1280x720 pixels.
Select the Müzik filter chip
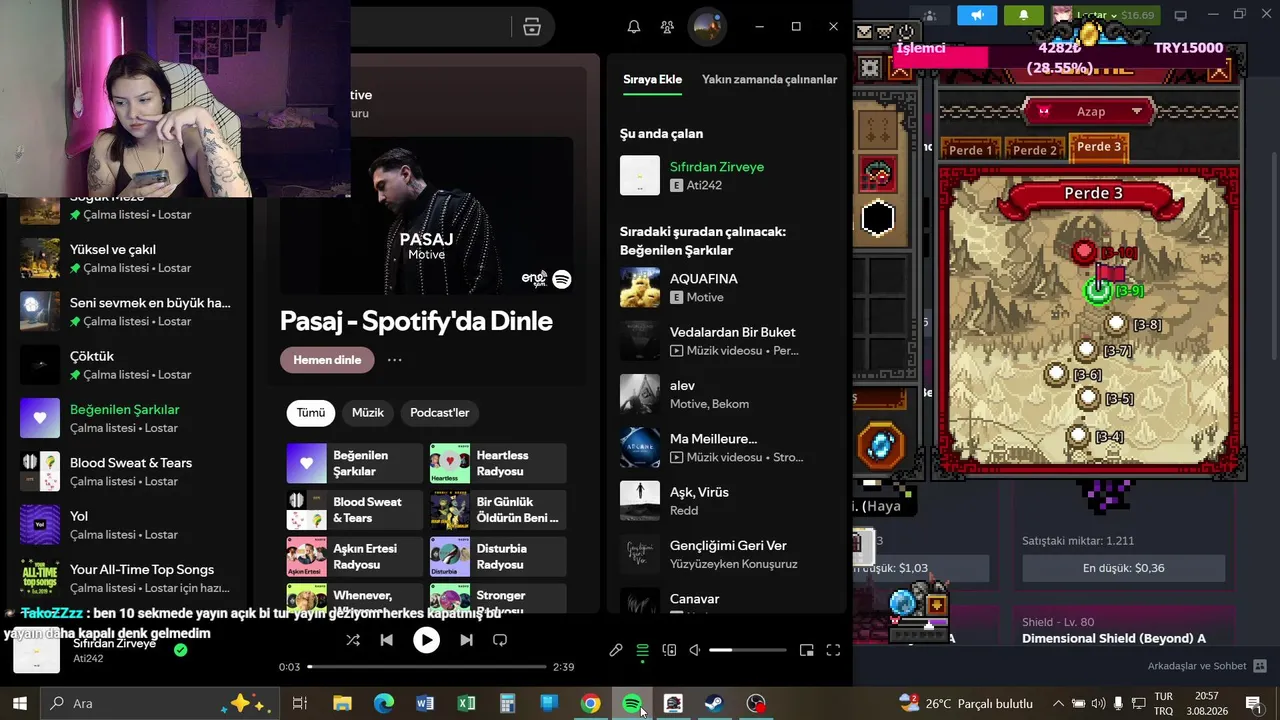click(x=368, y=413)
